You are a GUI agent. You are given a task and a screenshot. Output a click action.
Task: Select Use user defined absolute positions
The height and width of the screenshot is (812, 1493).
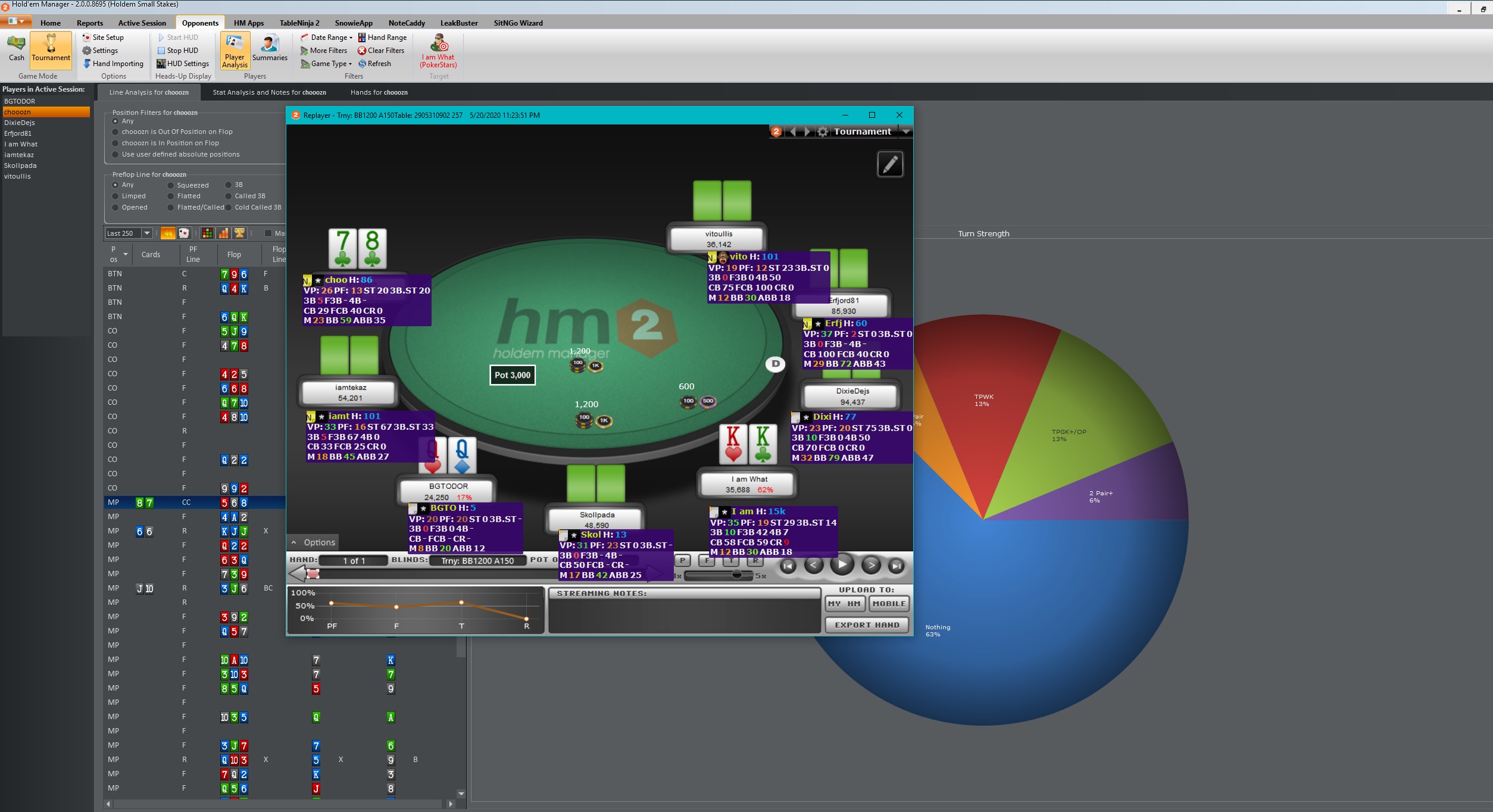[x=115, y=155]
